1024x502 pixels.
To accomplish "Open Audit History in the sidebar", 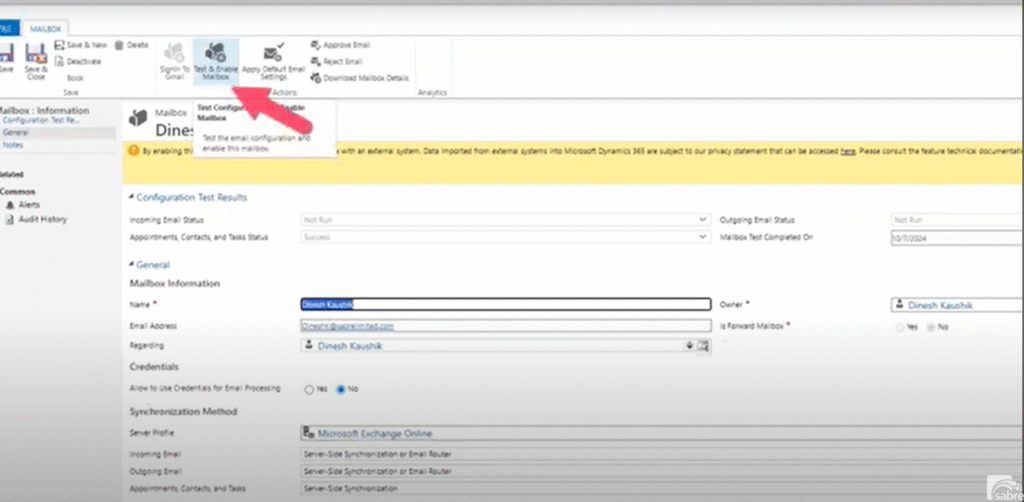I will coord(42,219).
